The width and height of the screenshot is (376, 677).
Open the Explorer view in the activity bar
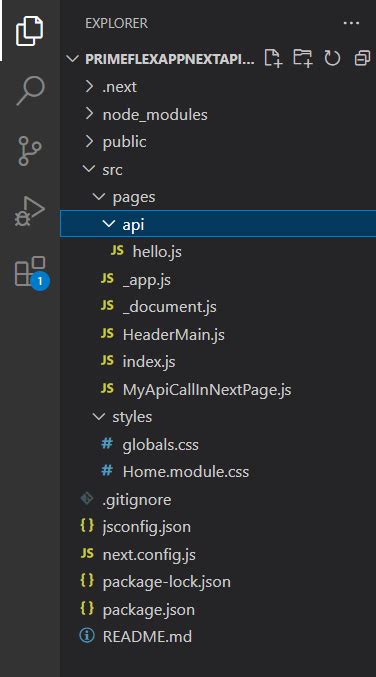click(x=30, y=31)
